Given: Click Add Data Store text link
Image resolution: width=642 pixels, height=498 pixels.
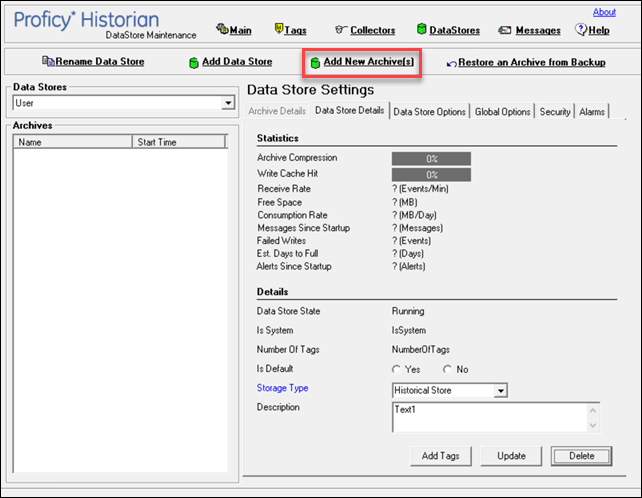Looking at the screenshot, I should (237, 61).
